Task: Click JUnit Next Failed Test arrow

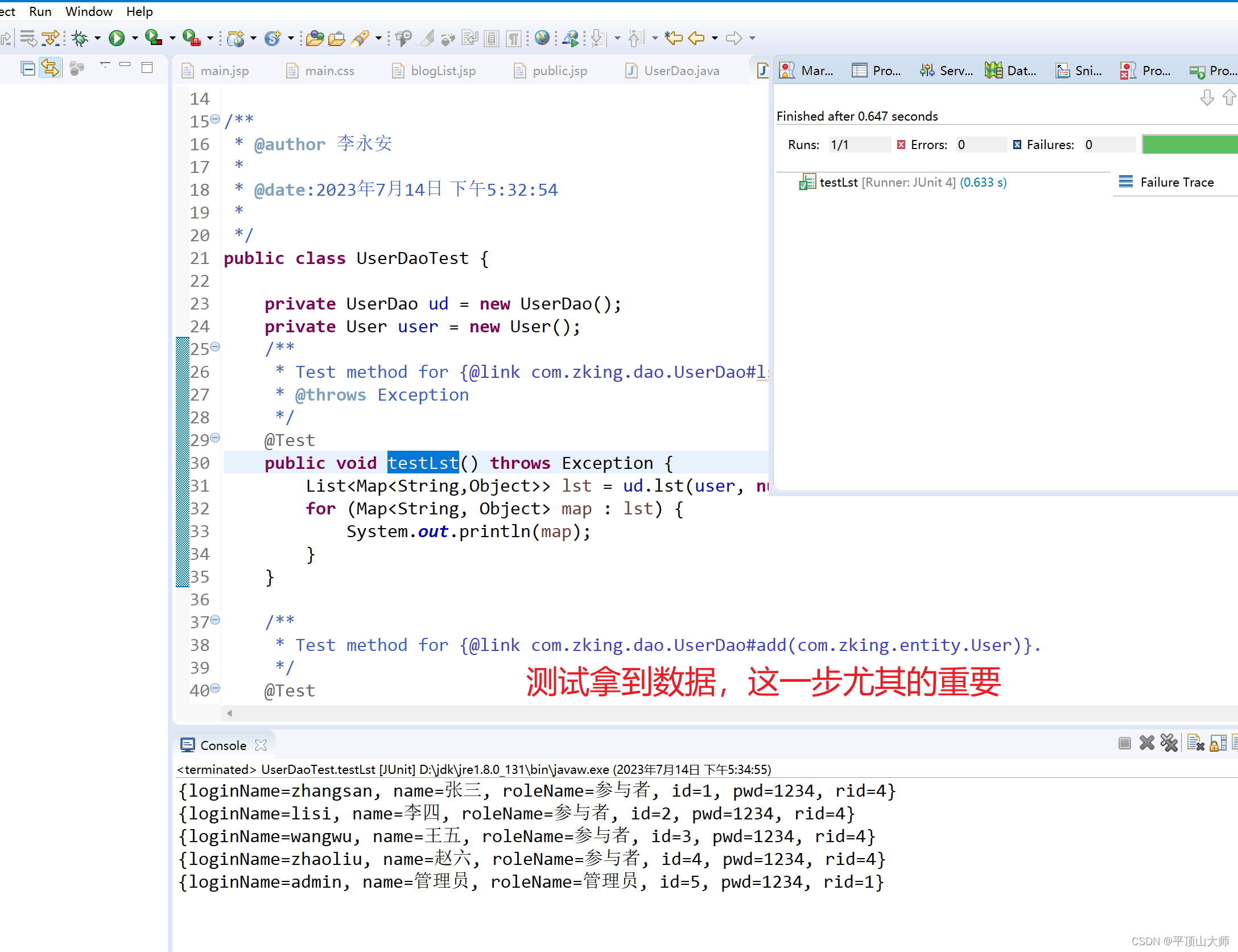Action: point(1207,98)
